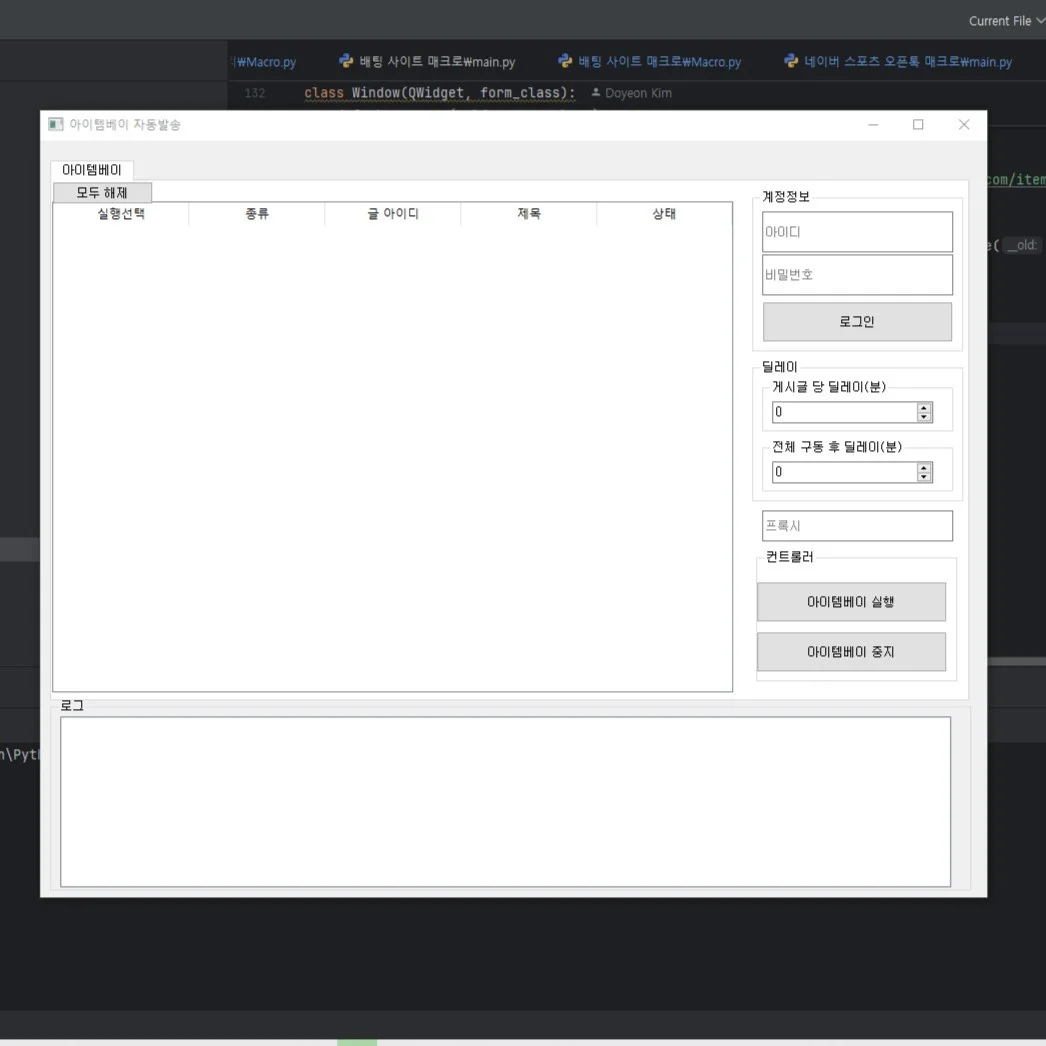Focus the 아이디 input field
The width and height of the screenshot is (1046, 1046).
tap(857, 232)
